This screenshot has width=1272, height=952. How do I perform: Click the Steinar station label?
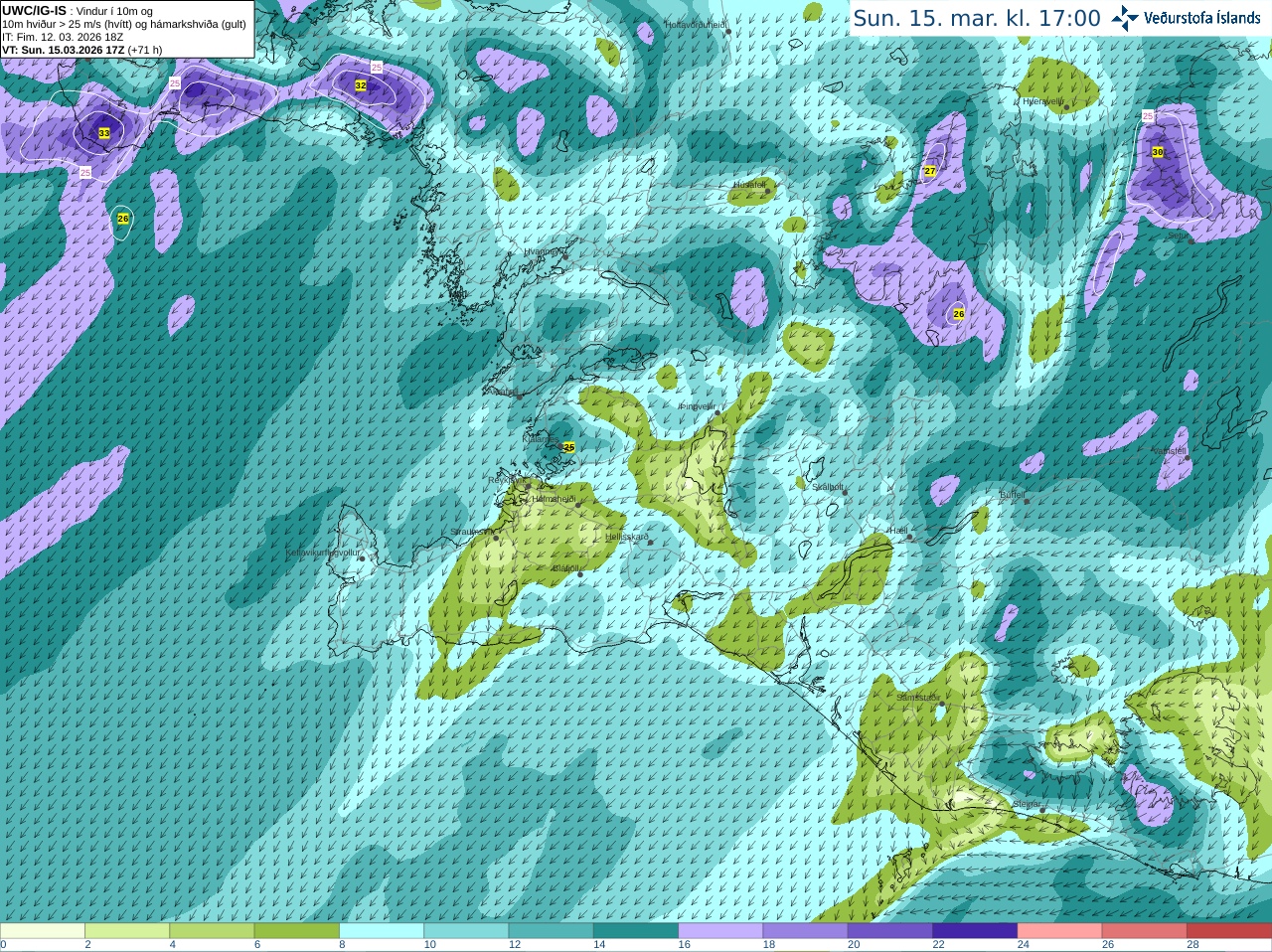1027,804
